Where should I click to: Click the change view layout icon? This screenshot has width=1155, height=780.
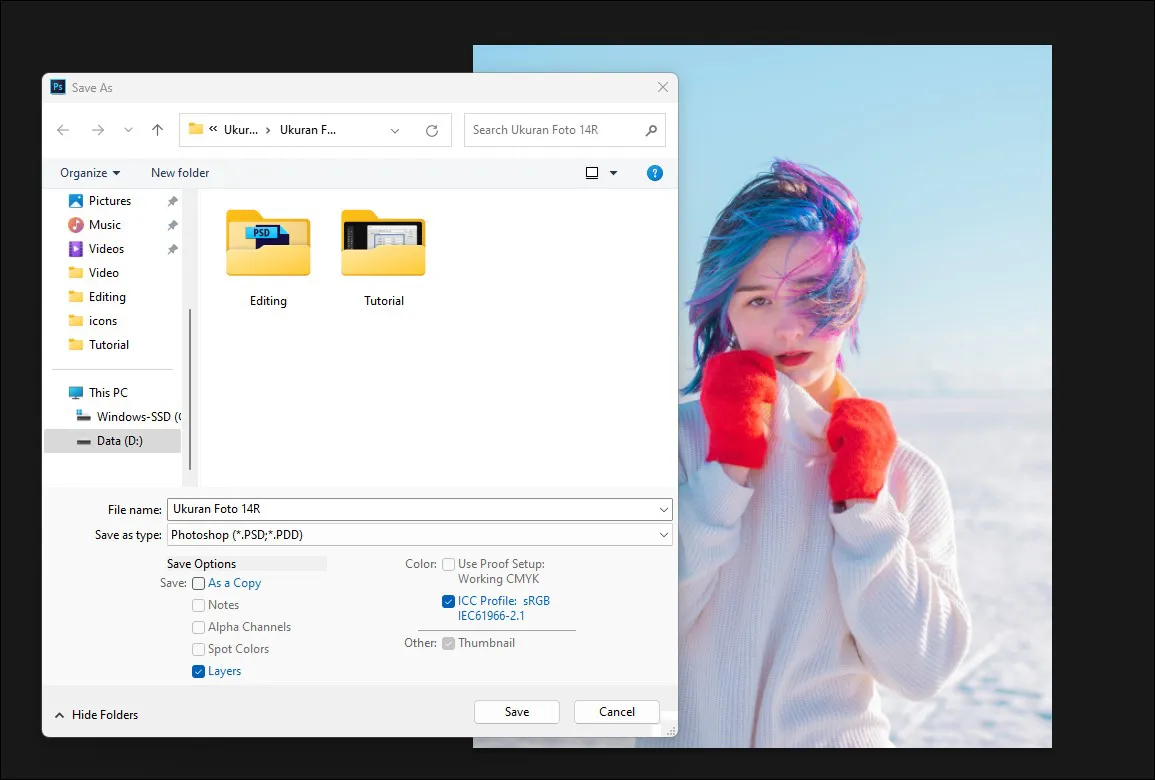click(592, 173)
